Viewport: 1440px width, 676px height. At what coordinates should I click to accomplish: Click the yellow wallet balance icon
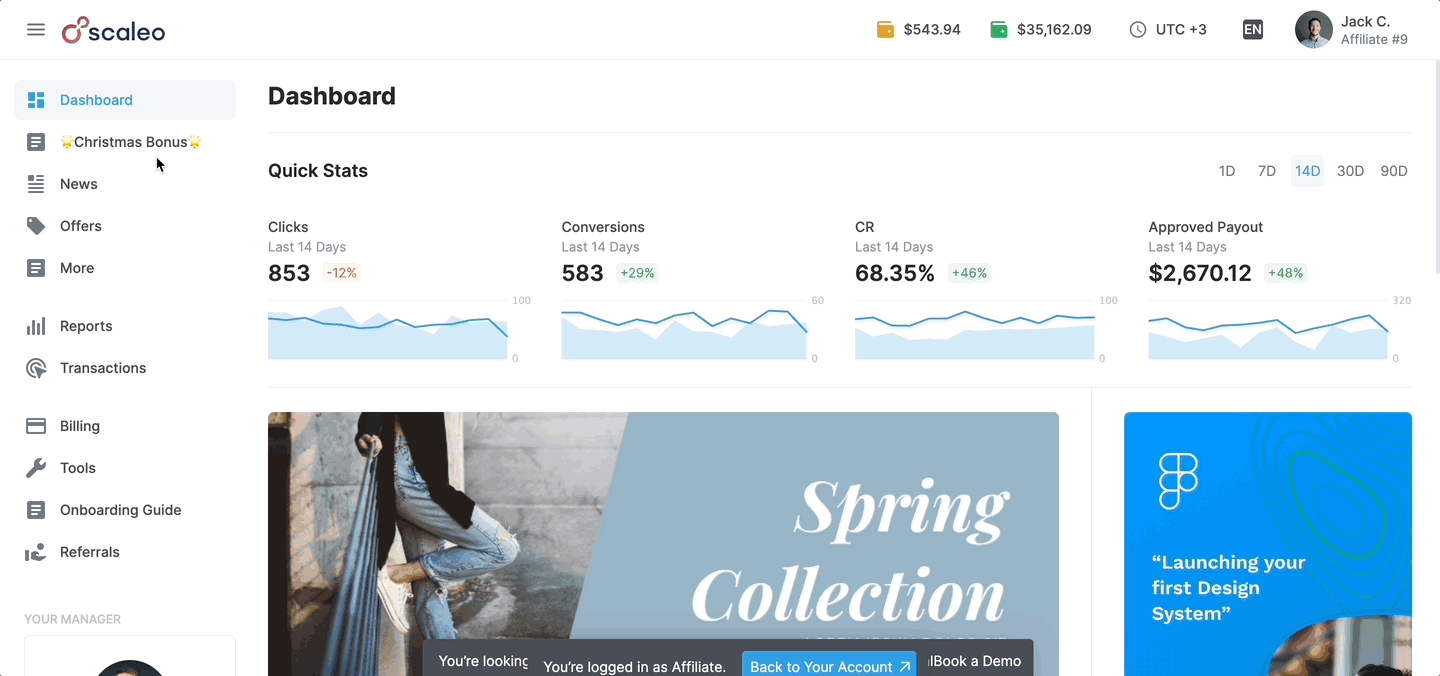[885, 30]
